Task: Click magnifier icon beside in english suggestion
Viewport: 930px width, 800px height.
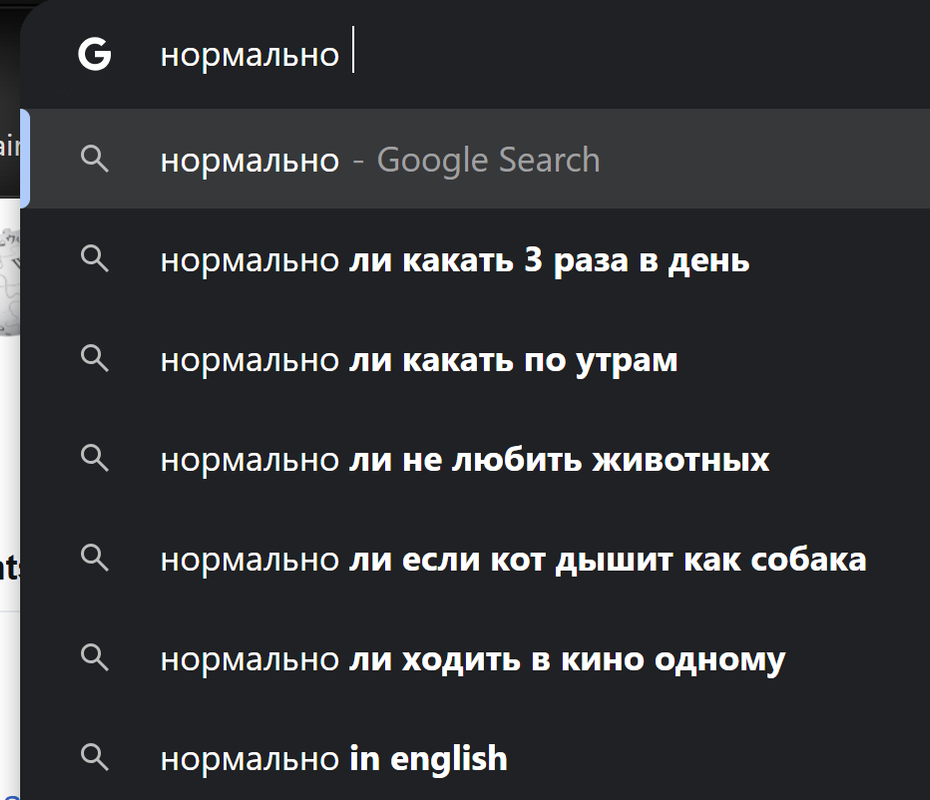Action: click(x=95, y=757)
